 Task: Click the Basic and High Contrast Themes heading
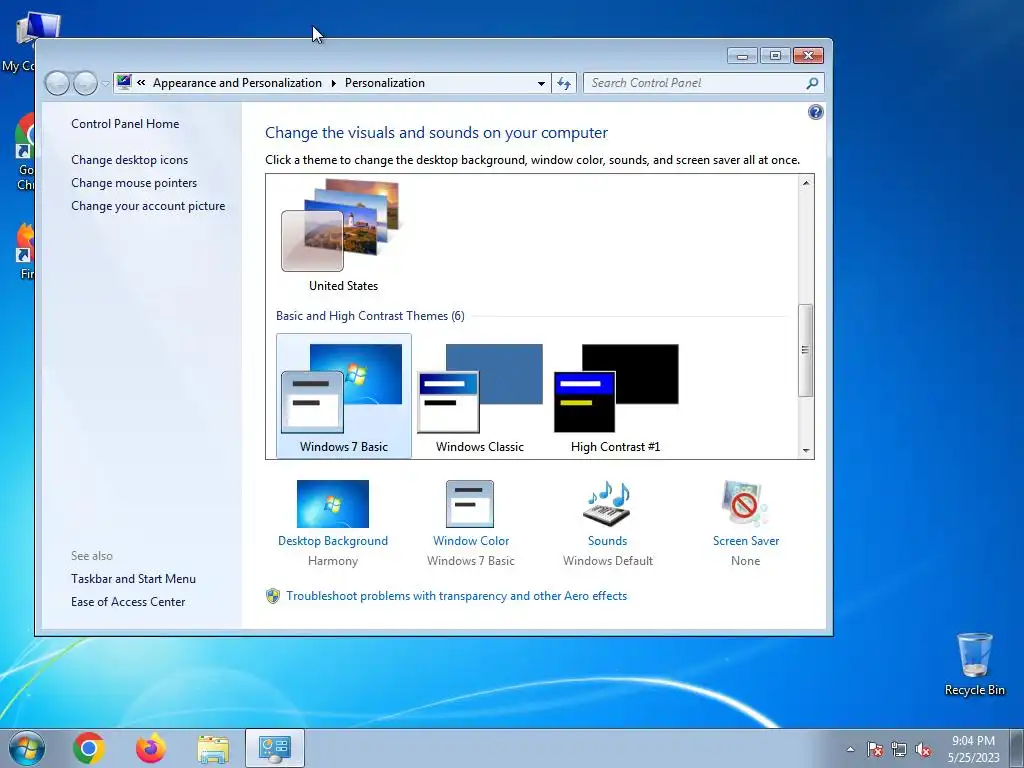pyautogui.click(x=370, y=316)
